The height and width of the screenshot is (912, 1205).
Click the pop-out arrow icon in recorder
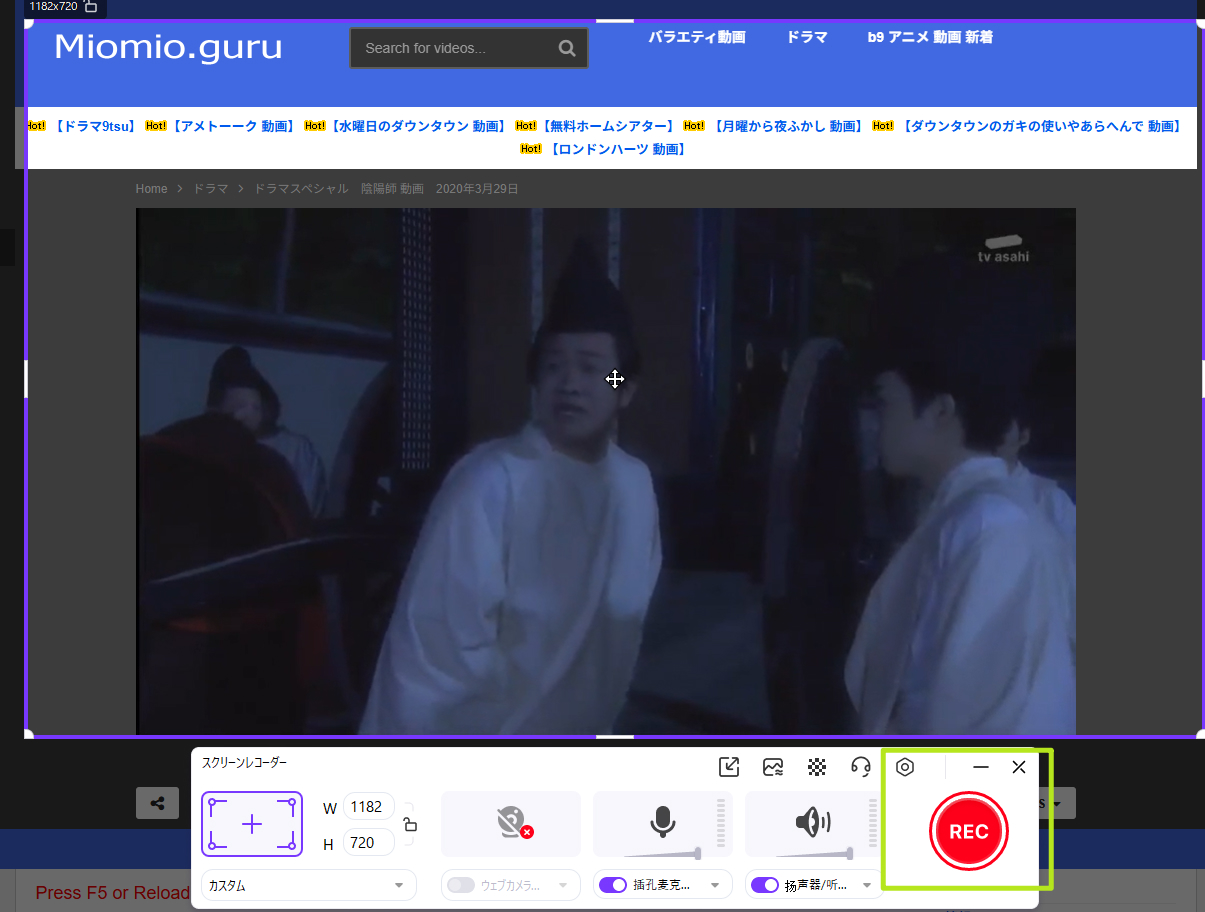(x=729, y=767)
